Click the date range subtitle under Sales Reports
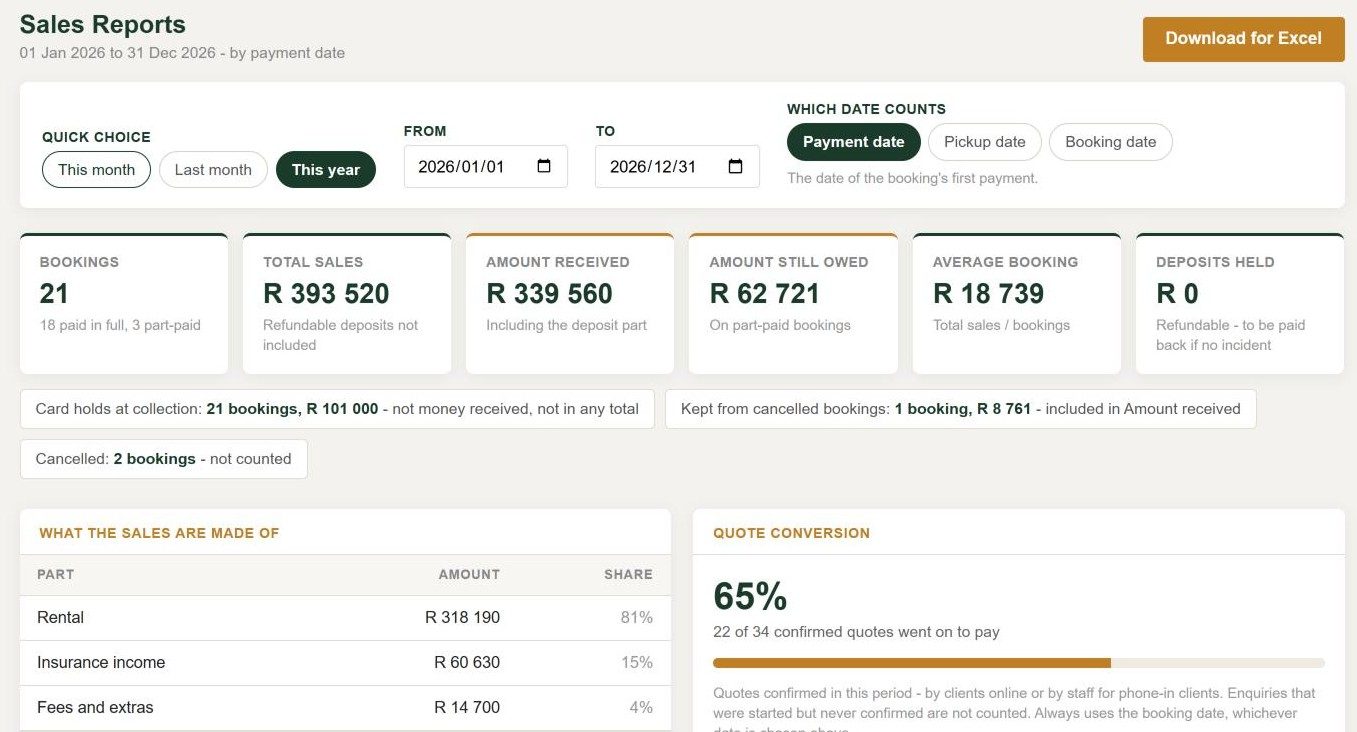 point(182,53)
